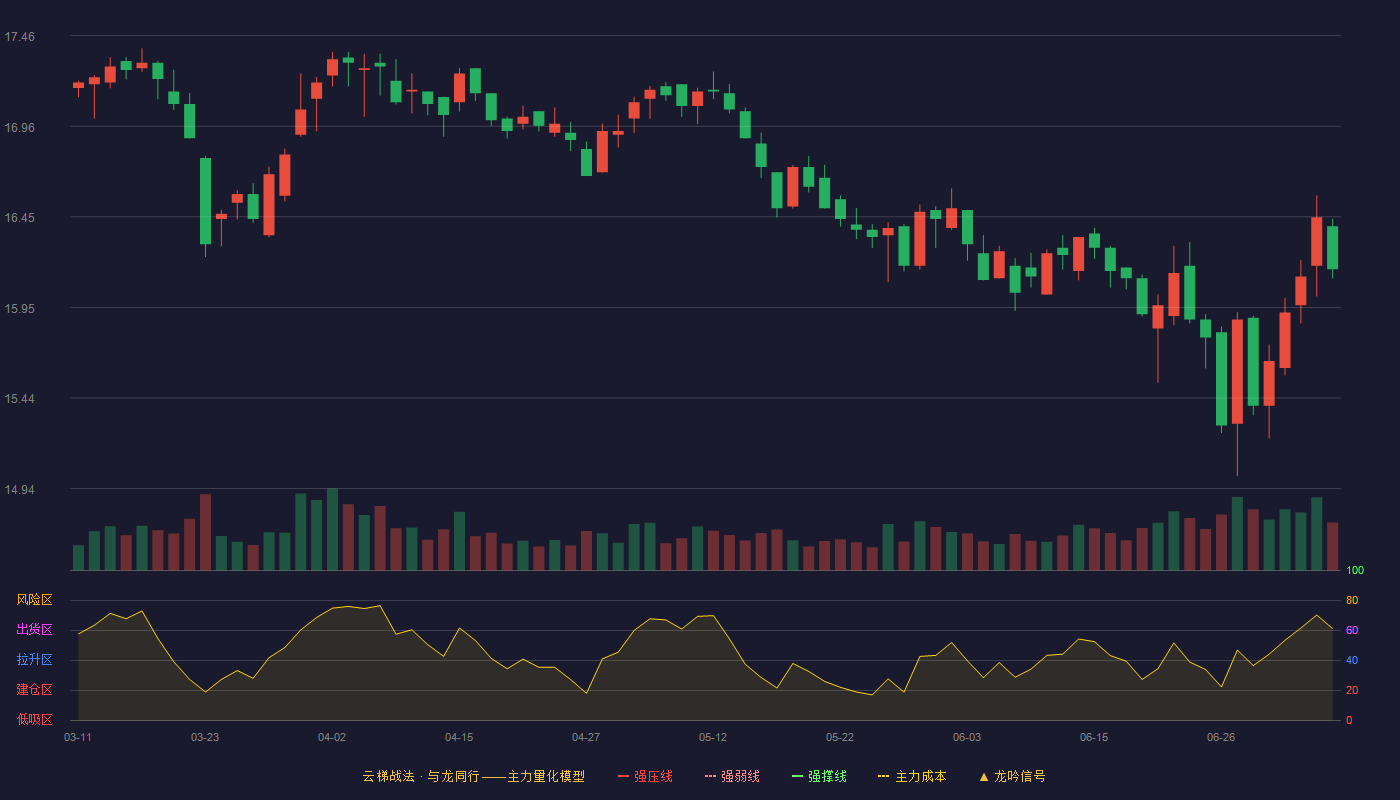Click the 建仓区 zone label
1400x800 pixels.
click(x=34, y=690)
